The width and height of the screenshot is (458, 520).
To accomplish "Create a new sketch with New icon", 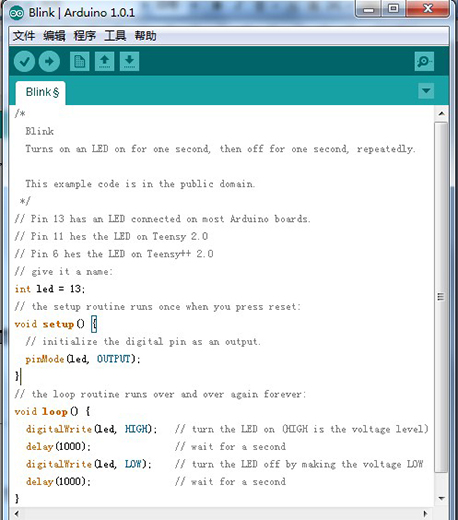I will pyautogui.click(x=80, y=61).
